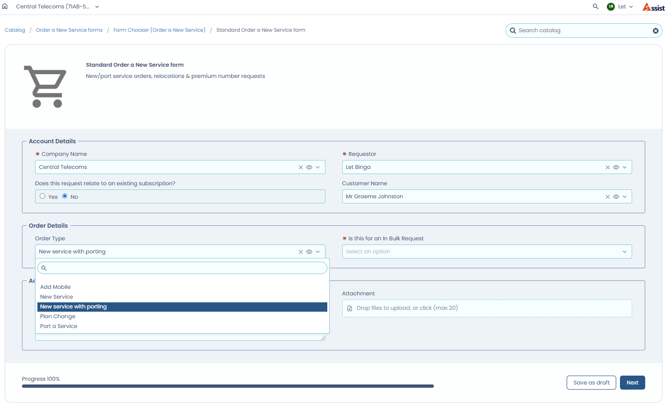Clear the Customer Name field value
Image resolution: width=670 pixels, height=405 pixels.
(607, 197)
